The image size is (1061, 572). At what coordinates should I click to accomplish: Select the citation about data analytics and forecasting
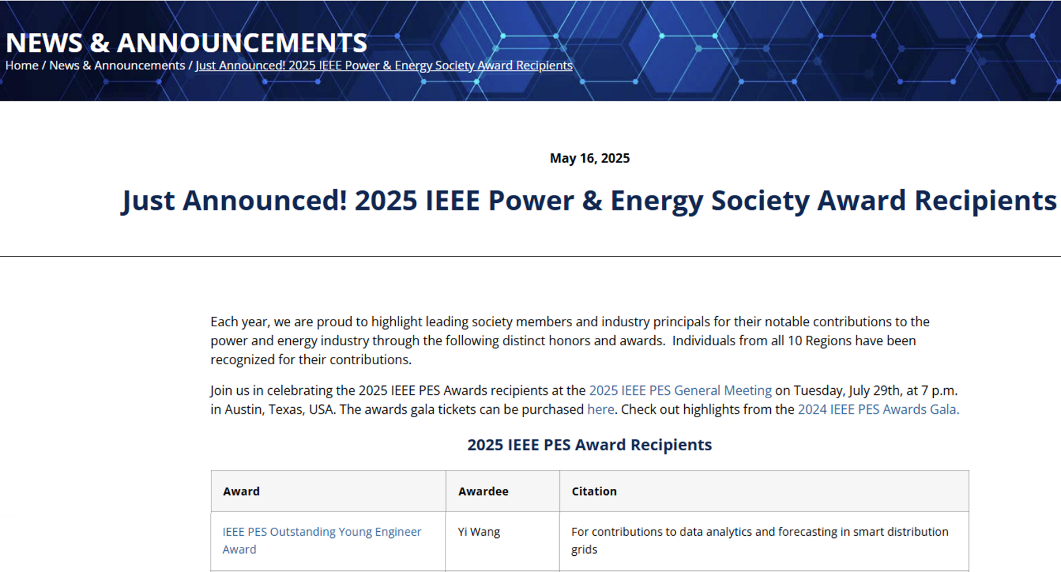pos(760,540)
